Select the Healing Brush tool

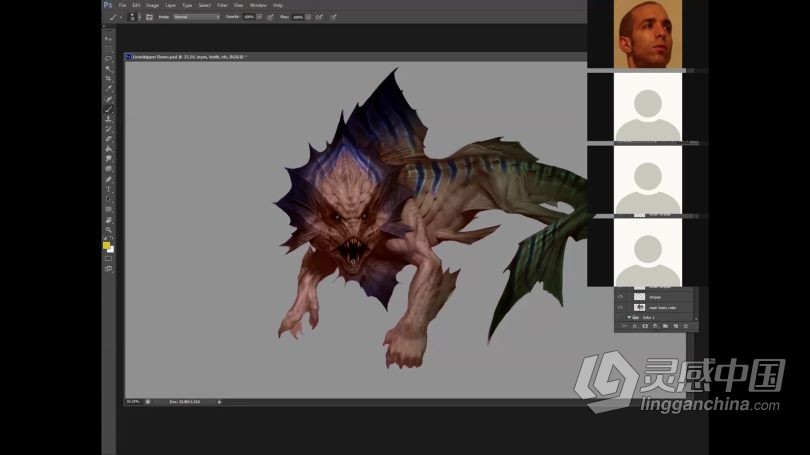click(108, 99)
